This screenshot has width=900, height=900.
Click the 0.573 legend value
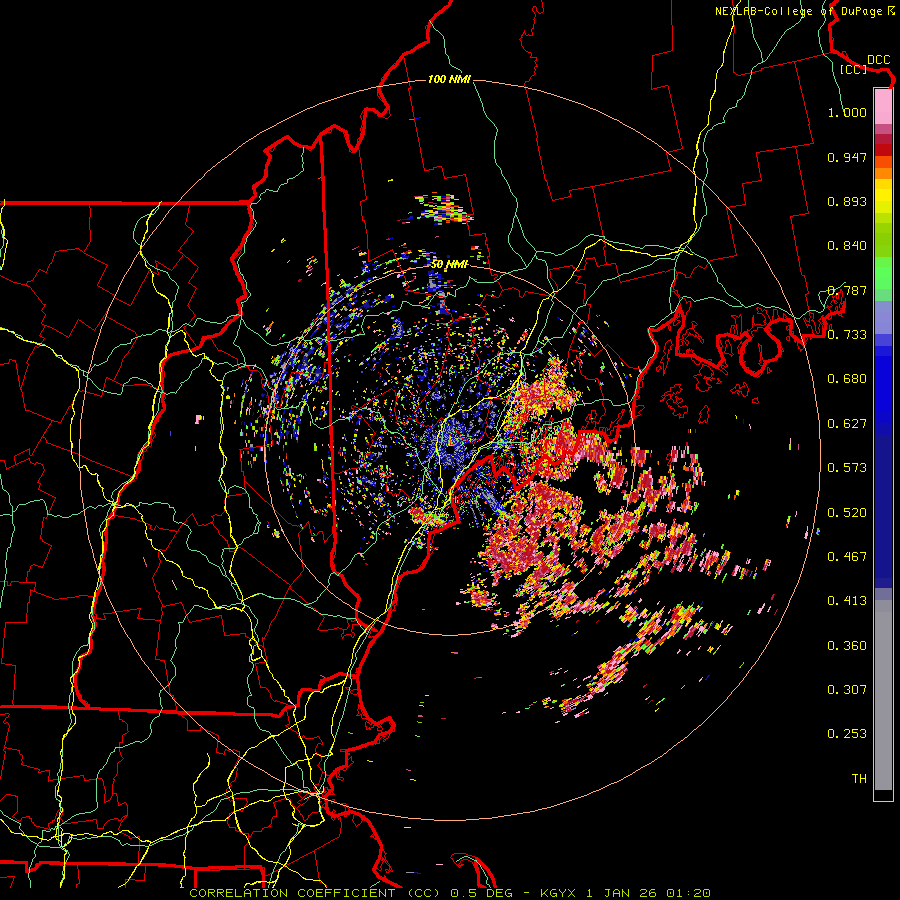pos(847,468)
